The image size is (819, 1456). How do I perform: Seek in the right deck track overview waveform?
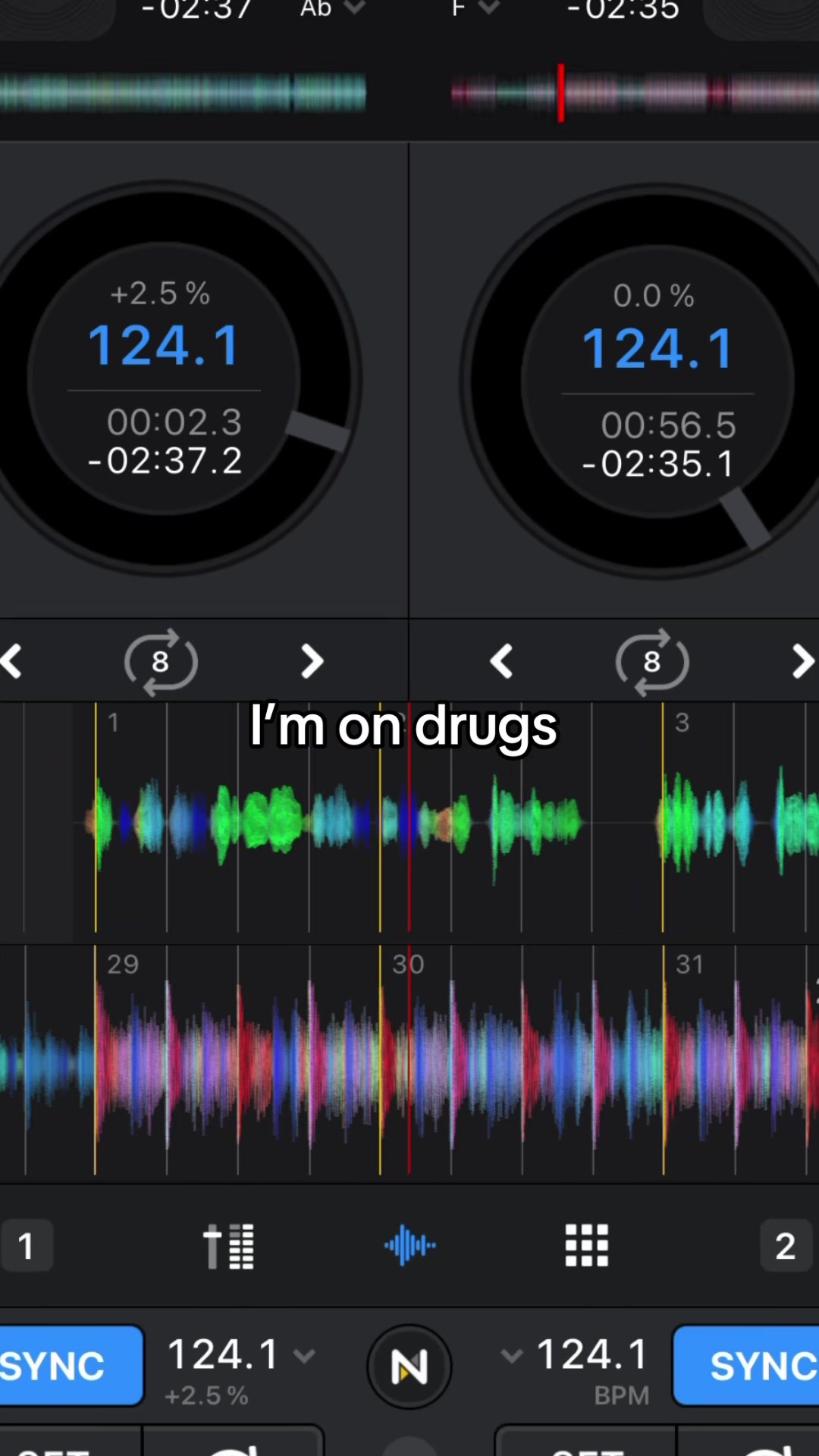(635, 93)
